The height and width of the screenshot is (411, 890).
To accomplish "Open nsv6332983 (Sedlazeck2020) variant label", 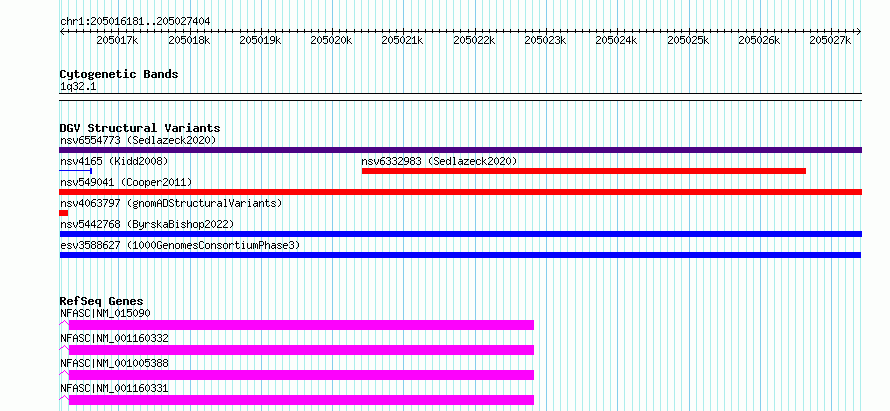I will tap(439, 161).
